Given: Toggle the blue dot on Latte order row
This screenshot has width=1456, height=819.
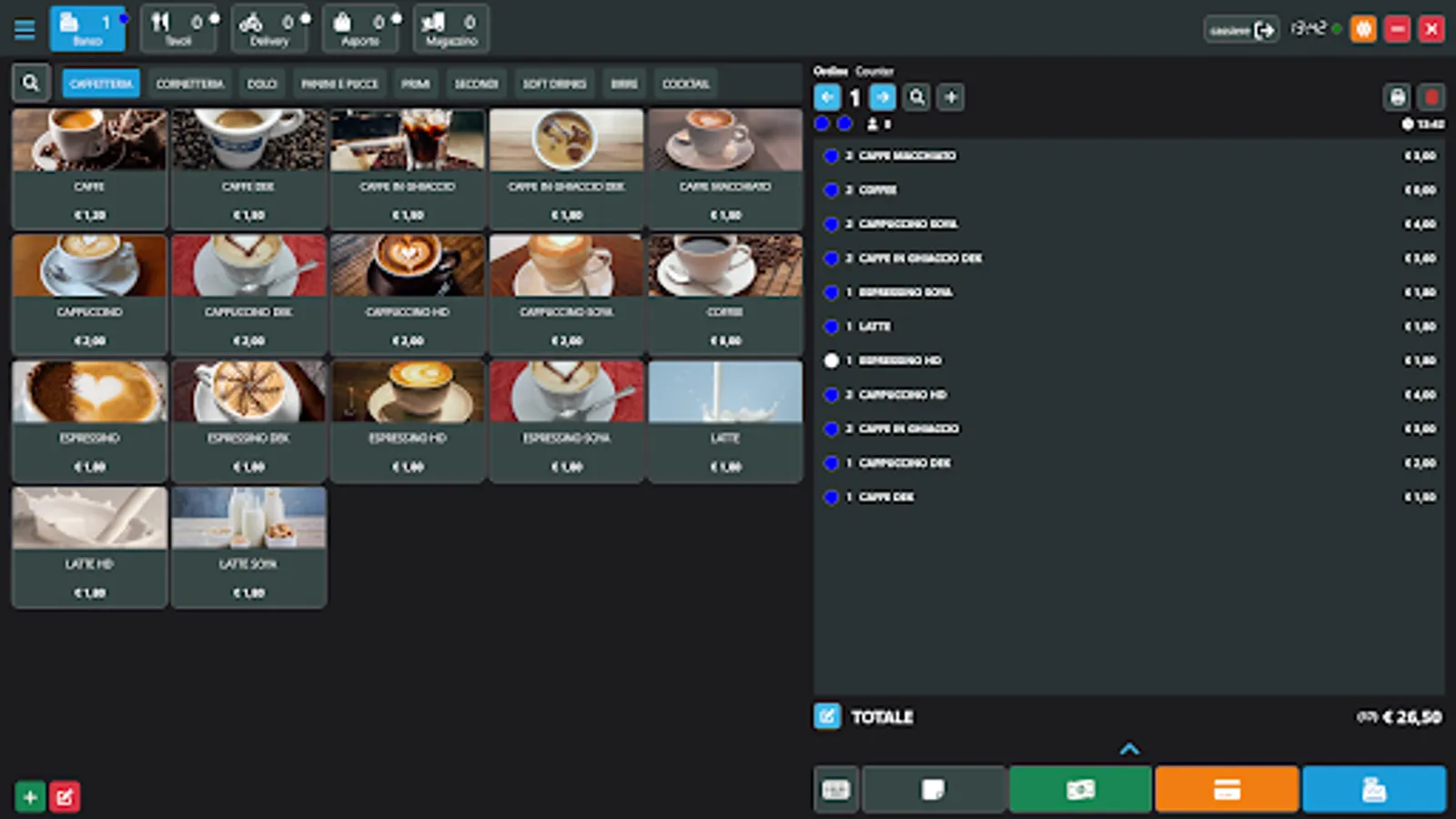Looking at the screenshot, I should pos(831,326).
